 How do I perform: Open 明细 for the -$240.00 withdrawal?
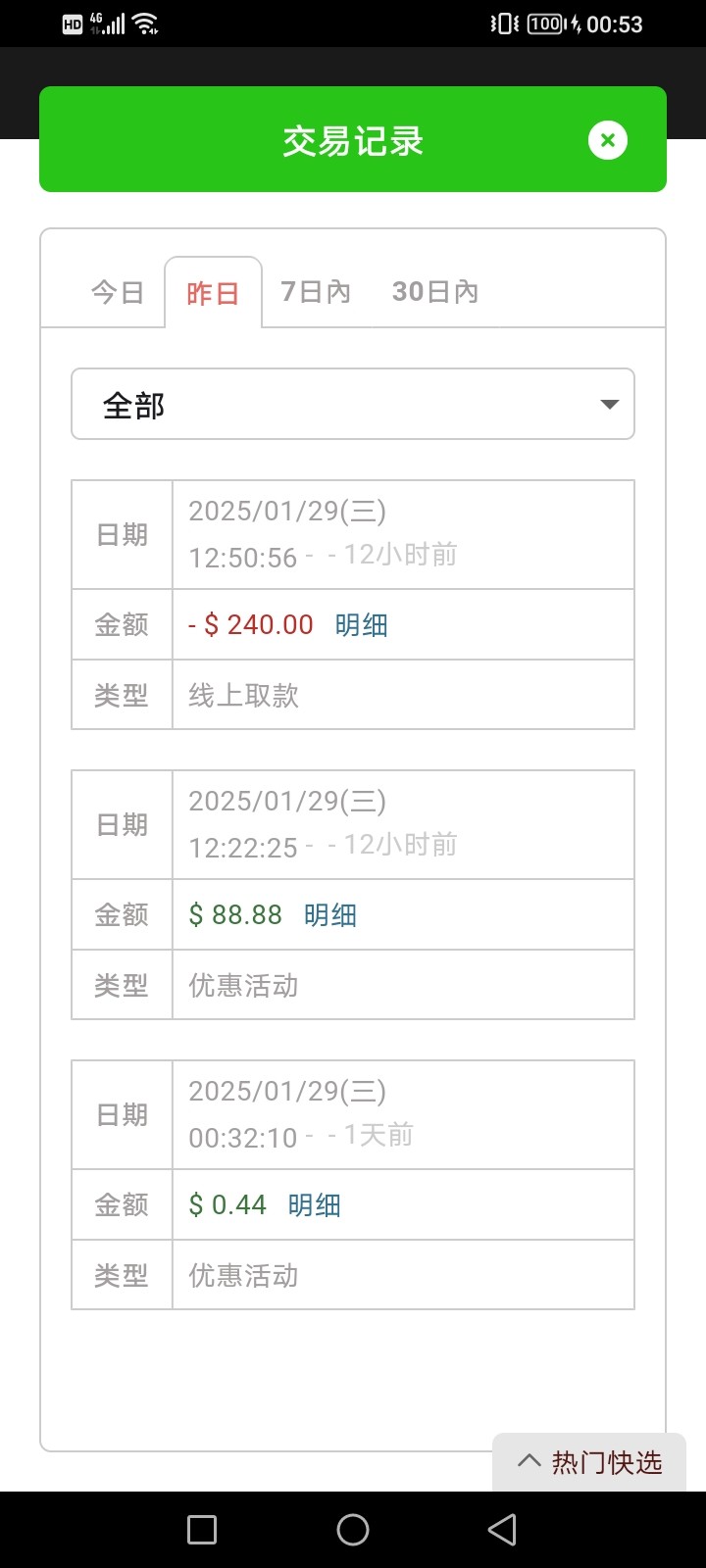[362, 625]
